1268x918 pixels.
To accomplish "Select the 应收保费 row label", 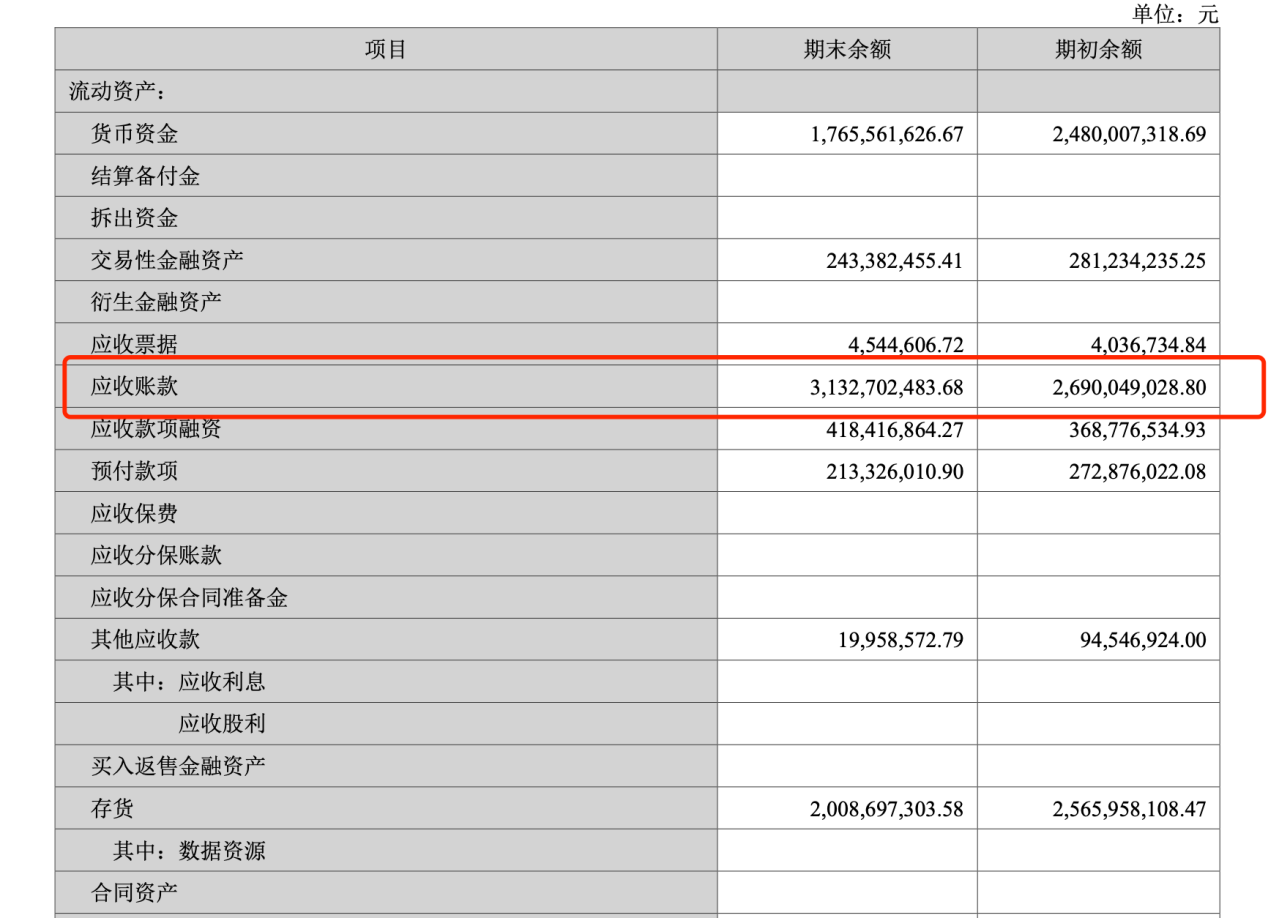I will (x=134, y=514).
